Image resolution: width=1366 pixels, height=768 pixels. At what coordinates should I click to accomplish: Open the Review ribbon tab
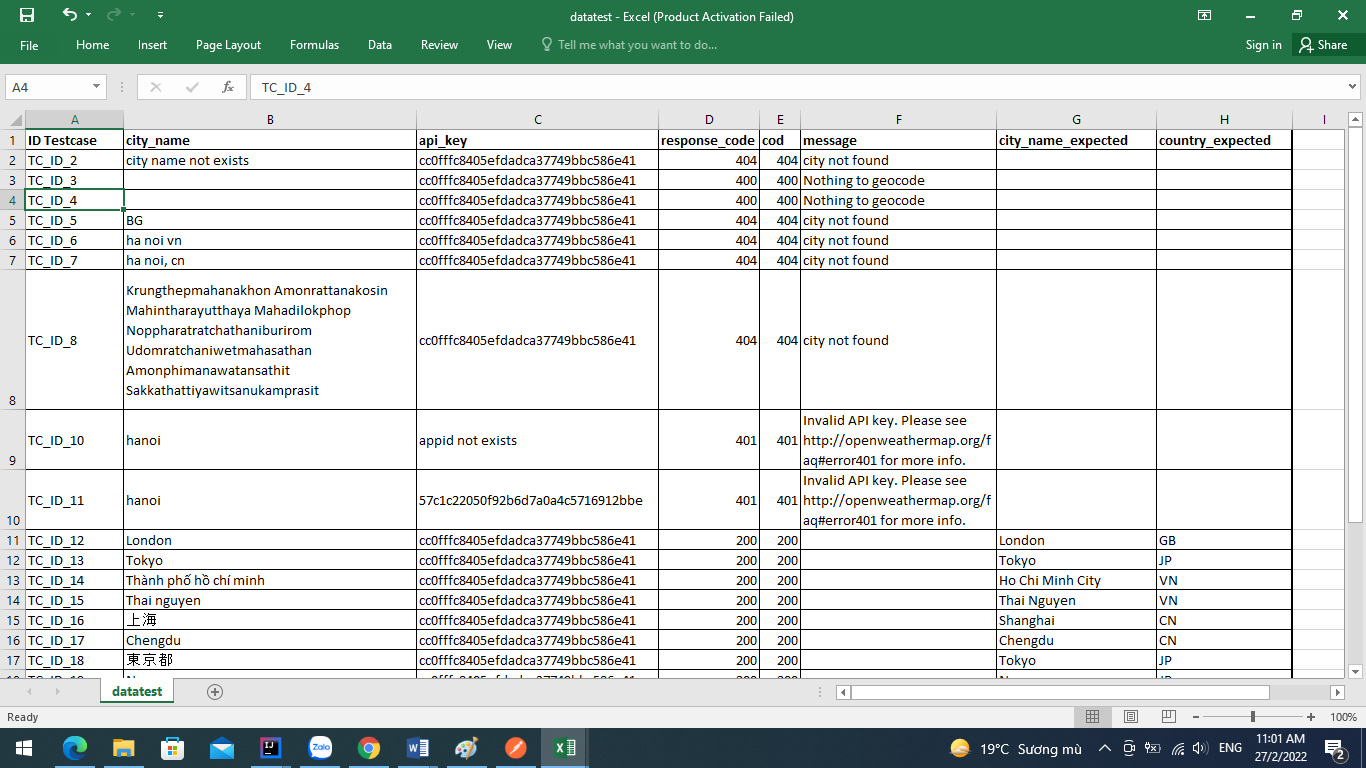pyautogui.click(x=439, y=45)
